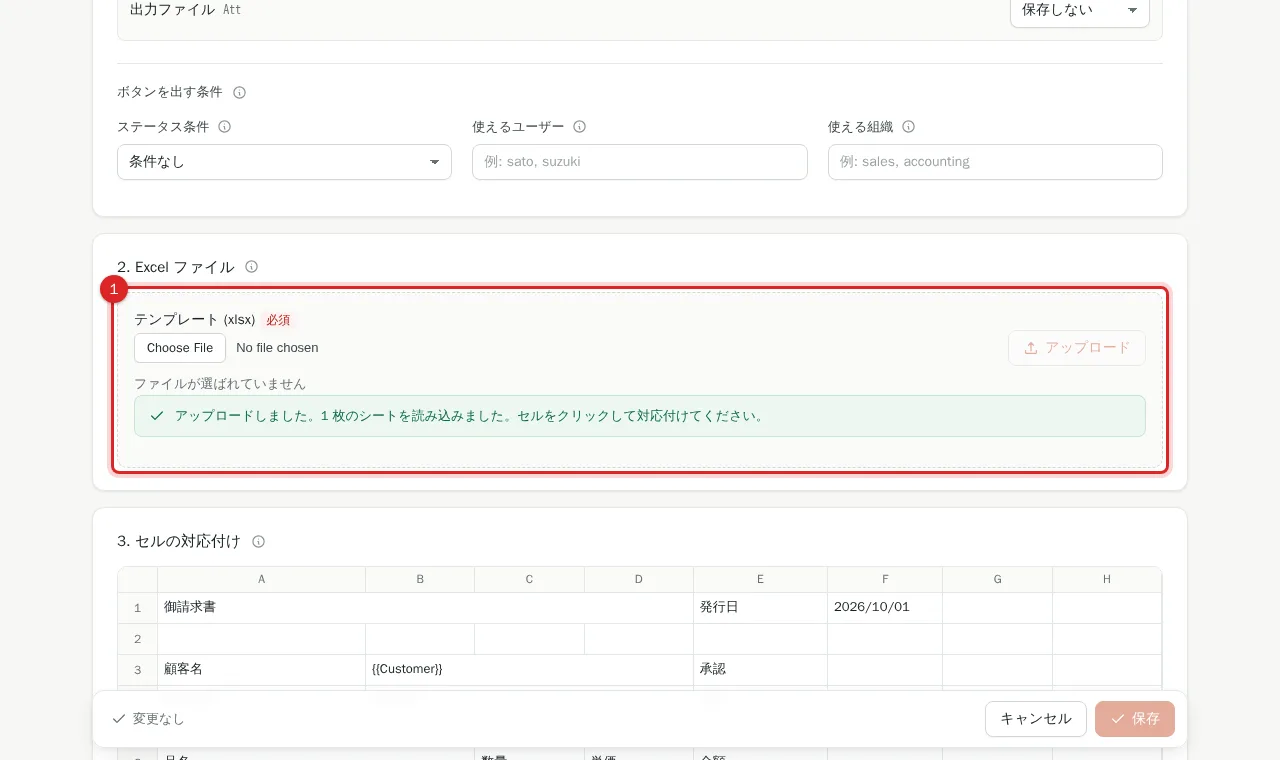Click the アップロードしました success message
Image resolution: width=1280 pixels, height=760 pixels.
[x=640, y=416]
